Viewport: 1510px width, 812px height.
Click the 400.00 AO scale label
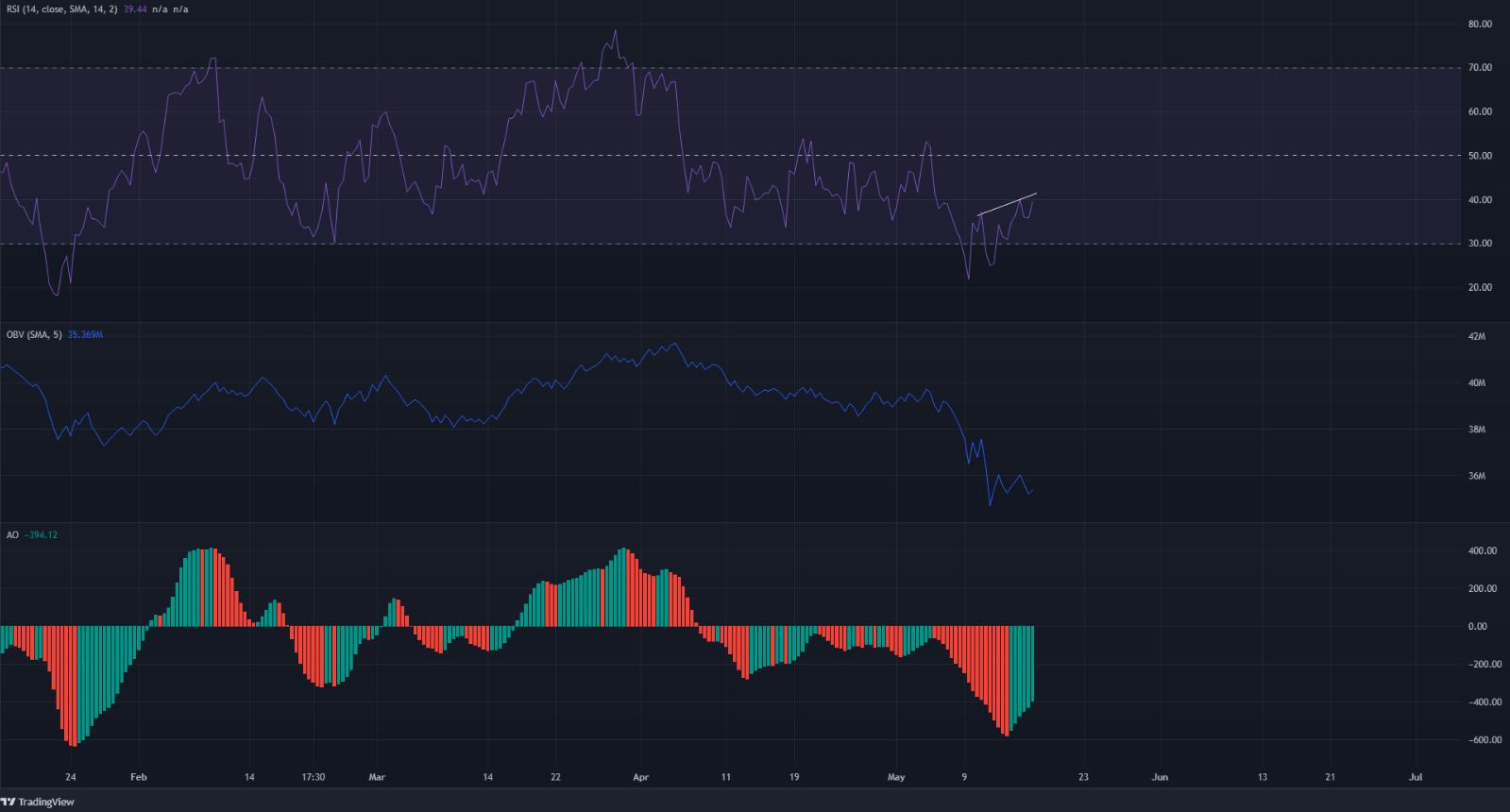point(1482,550)
